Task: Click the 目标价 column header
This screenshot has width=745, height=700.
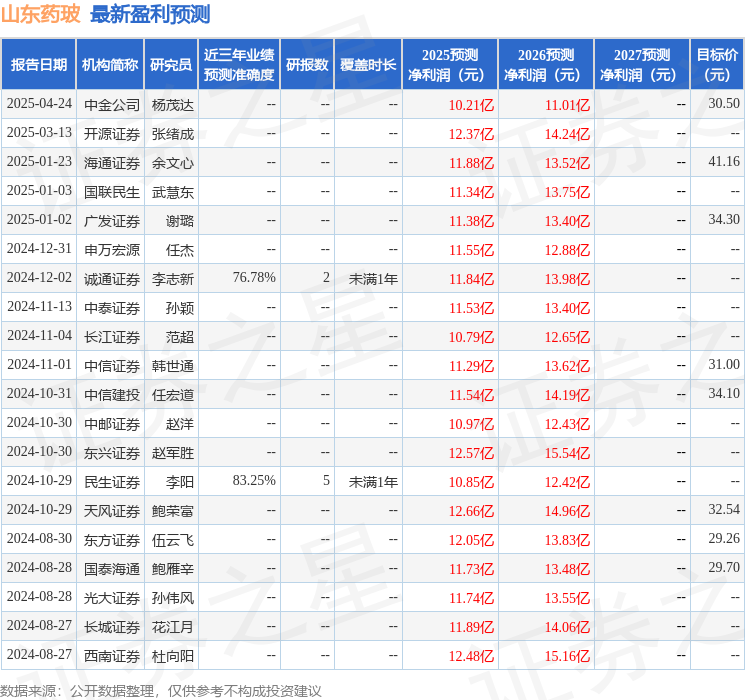Action: coord(716,65)
